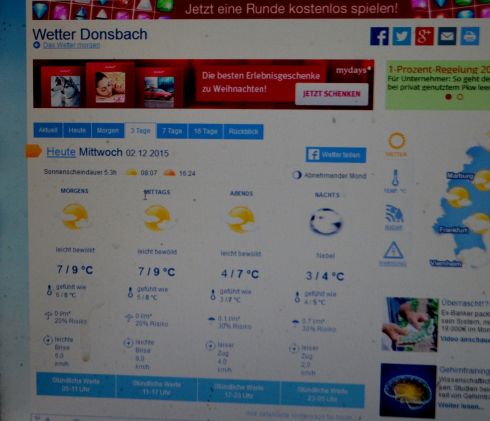Click the 1-Prozent-Regelung ad headline

(x=439, y=70)
